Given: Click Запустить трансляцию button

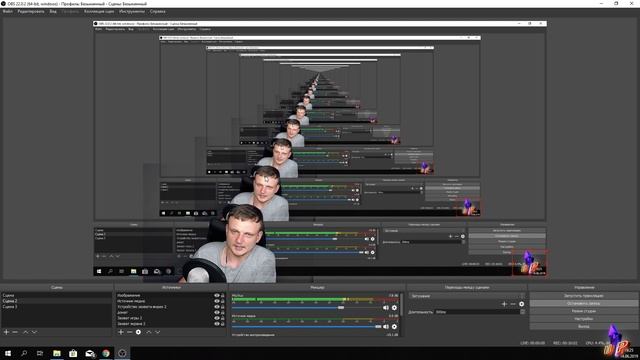Looking at the screenshot, I should pyautogui.click(x=584, y=296).
